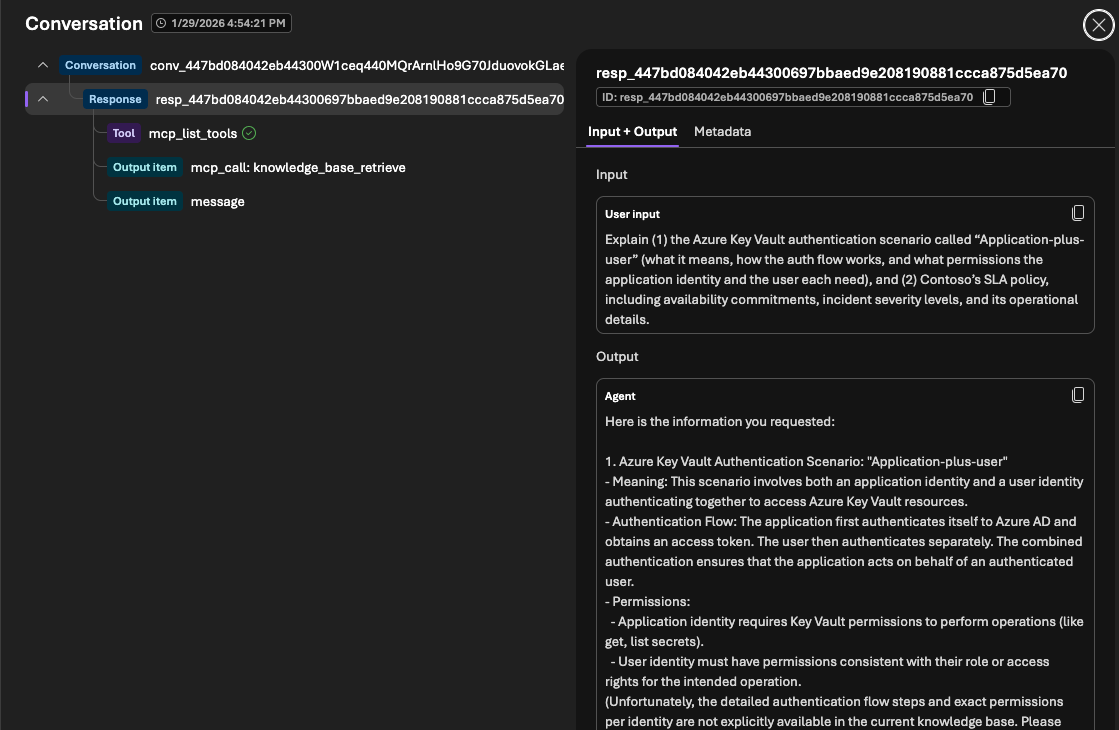Click the Conversation badge label

(100, 65)
